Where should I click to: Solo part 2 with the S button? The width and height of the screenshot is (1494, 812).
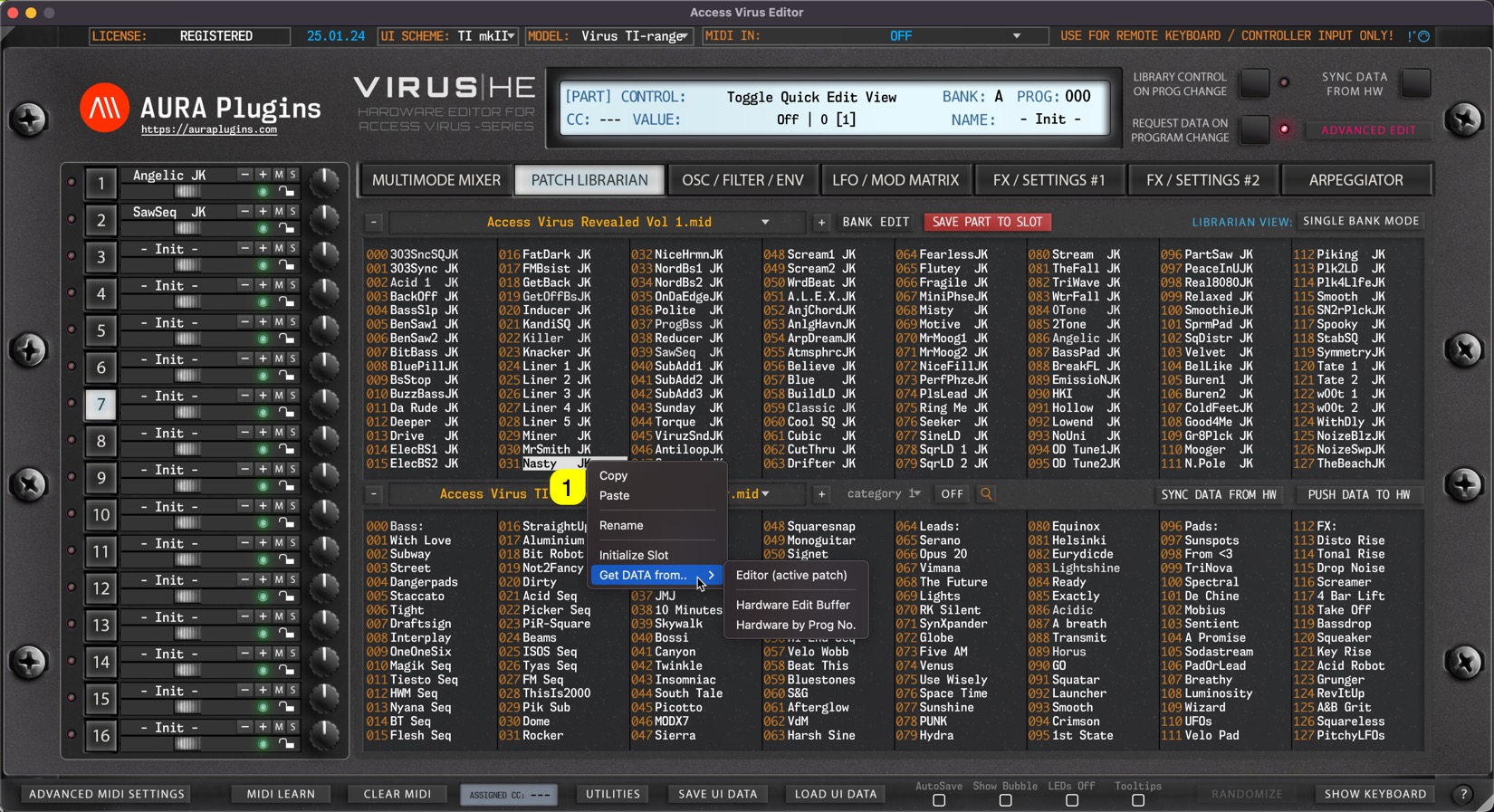point(292,211)
